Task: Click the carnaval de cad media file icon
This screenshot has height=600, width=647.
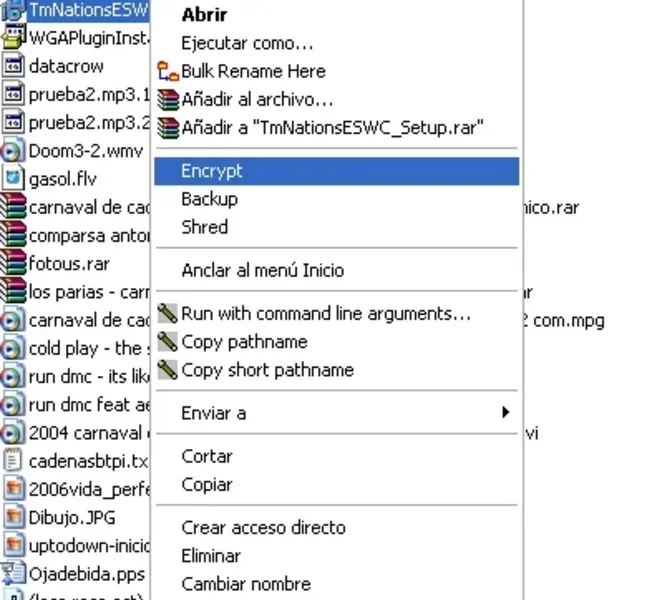Action: tap(12, 320)
